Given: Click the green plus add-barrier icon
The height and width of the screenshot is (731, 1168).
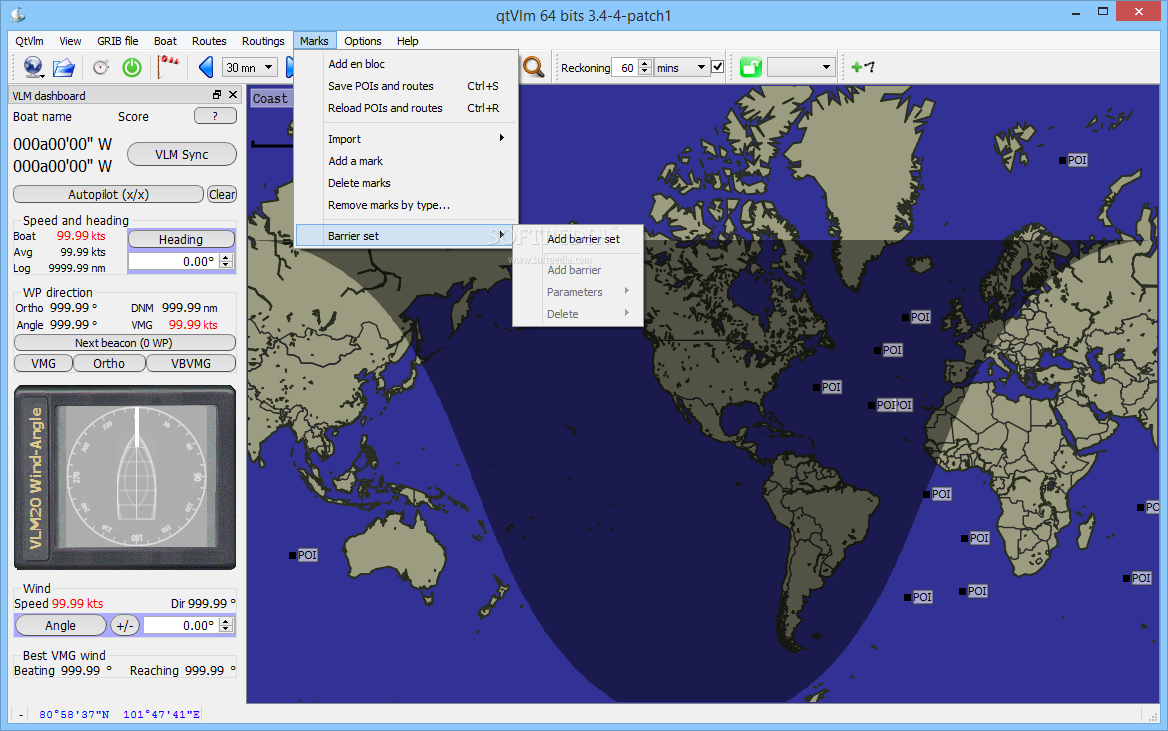Looking at the screenshot, I should coord(863,67).
